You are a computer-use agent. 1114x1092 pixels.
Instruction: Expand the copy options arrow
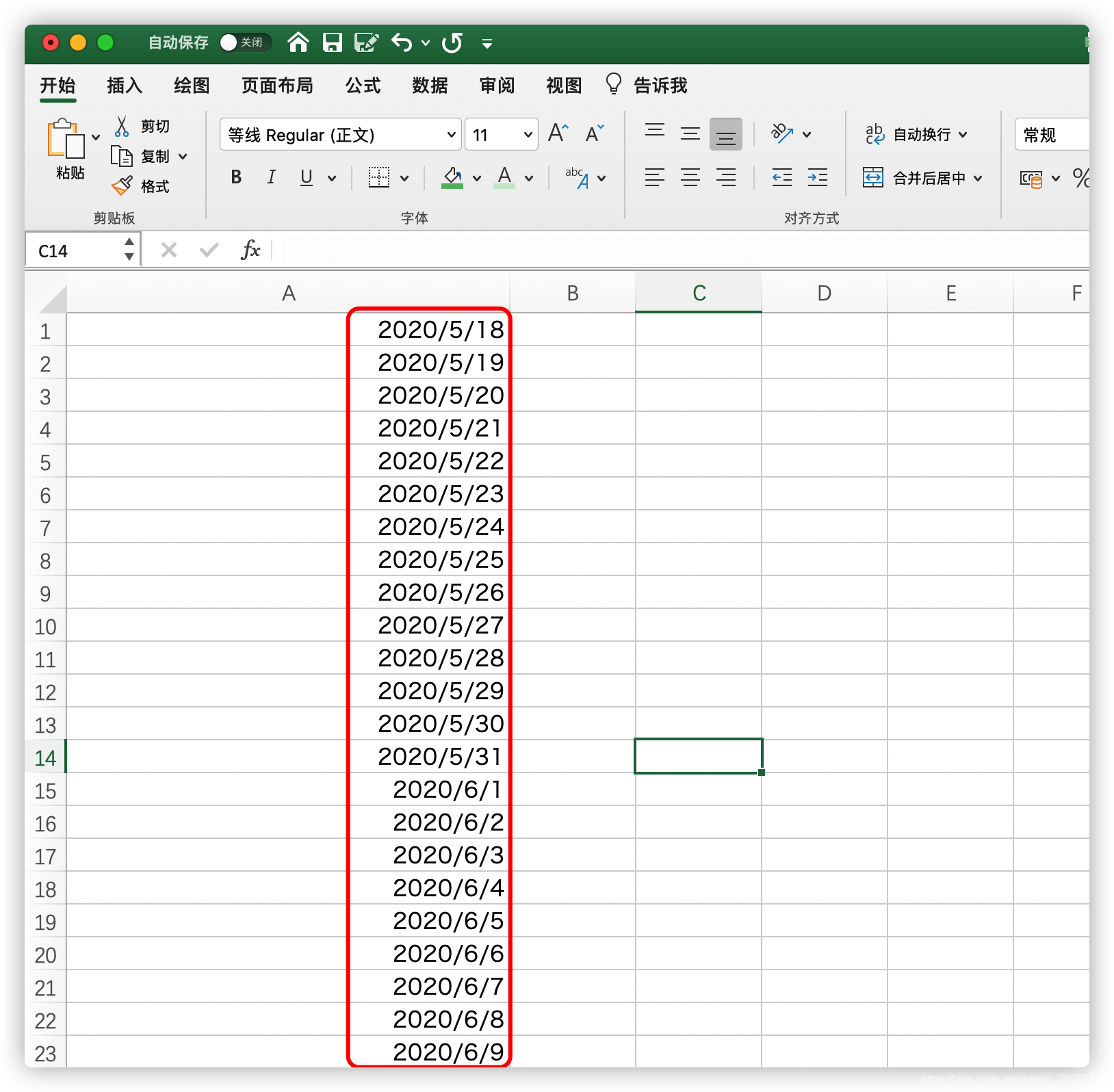tap(183, 157)
